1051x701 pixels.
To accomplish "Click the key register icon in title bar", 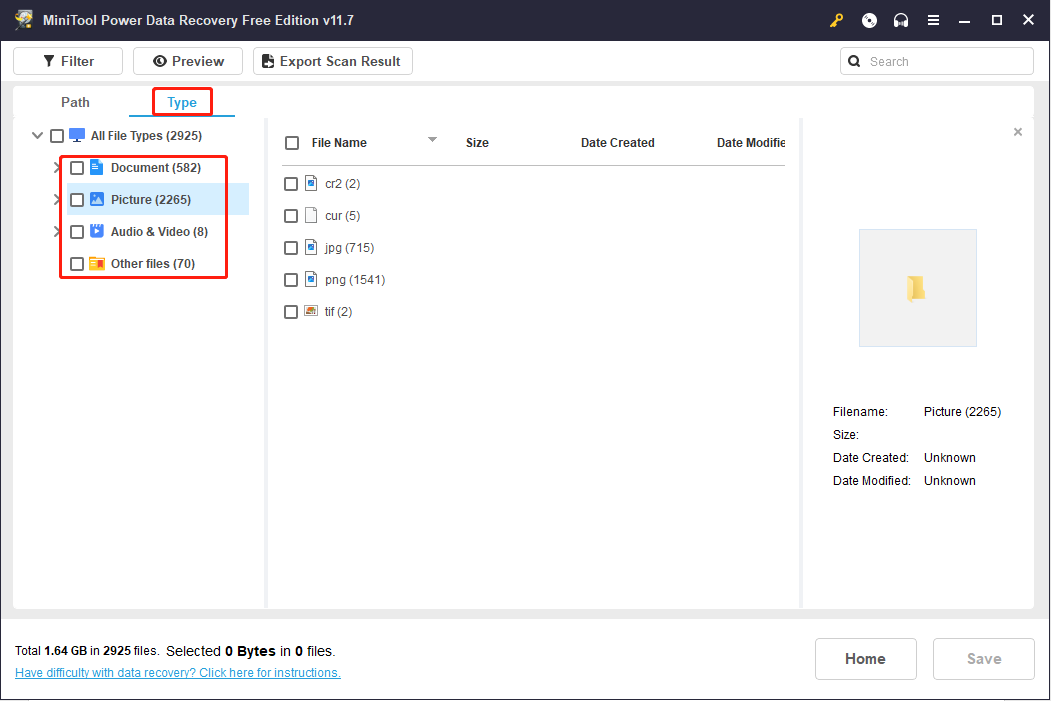I will 836,20.
